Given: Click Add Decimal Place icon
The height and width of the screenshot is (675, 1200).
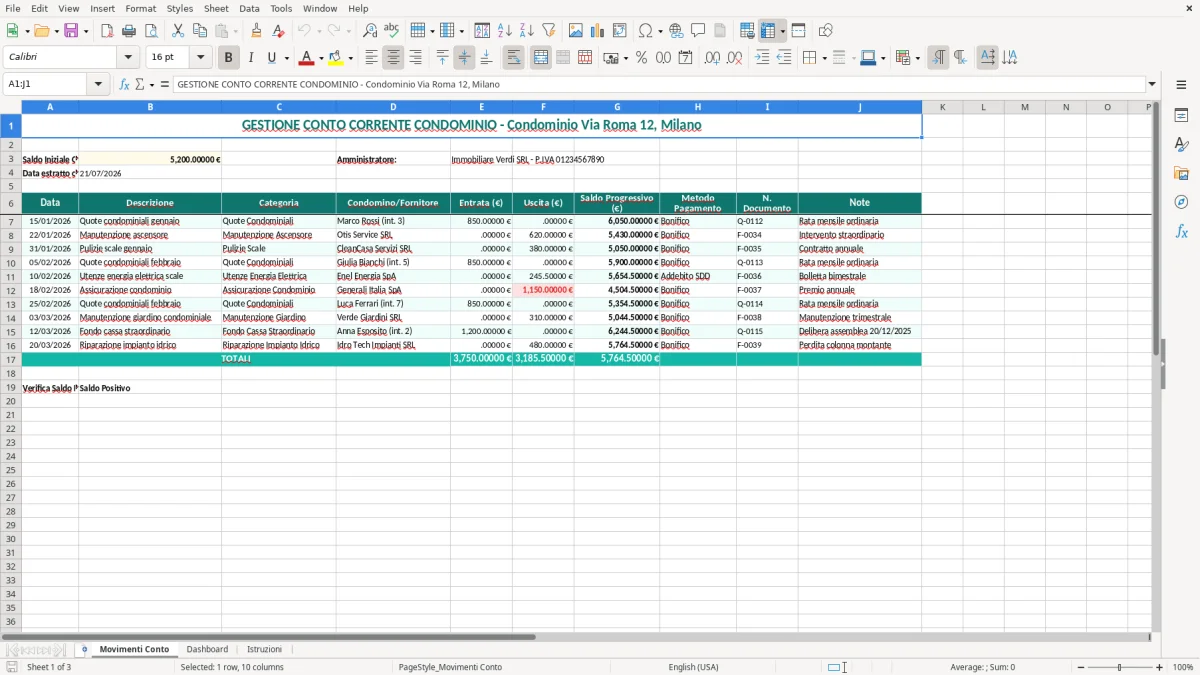Looking at the screenshot, I should tap(712, 58).
